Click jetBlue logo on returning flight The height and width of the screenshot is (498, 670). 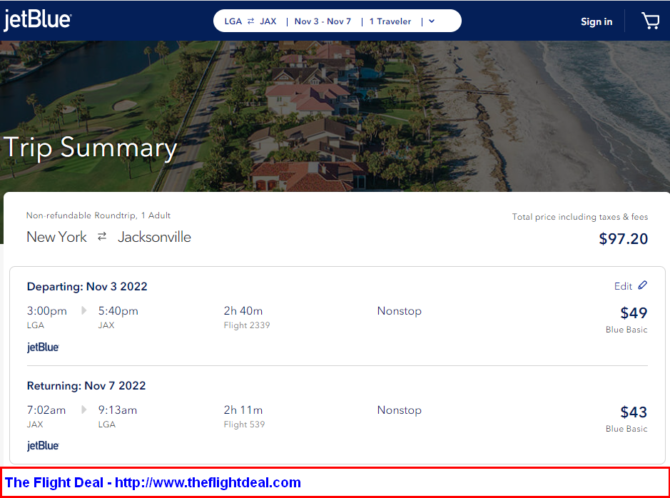point(43,445)
